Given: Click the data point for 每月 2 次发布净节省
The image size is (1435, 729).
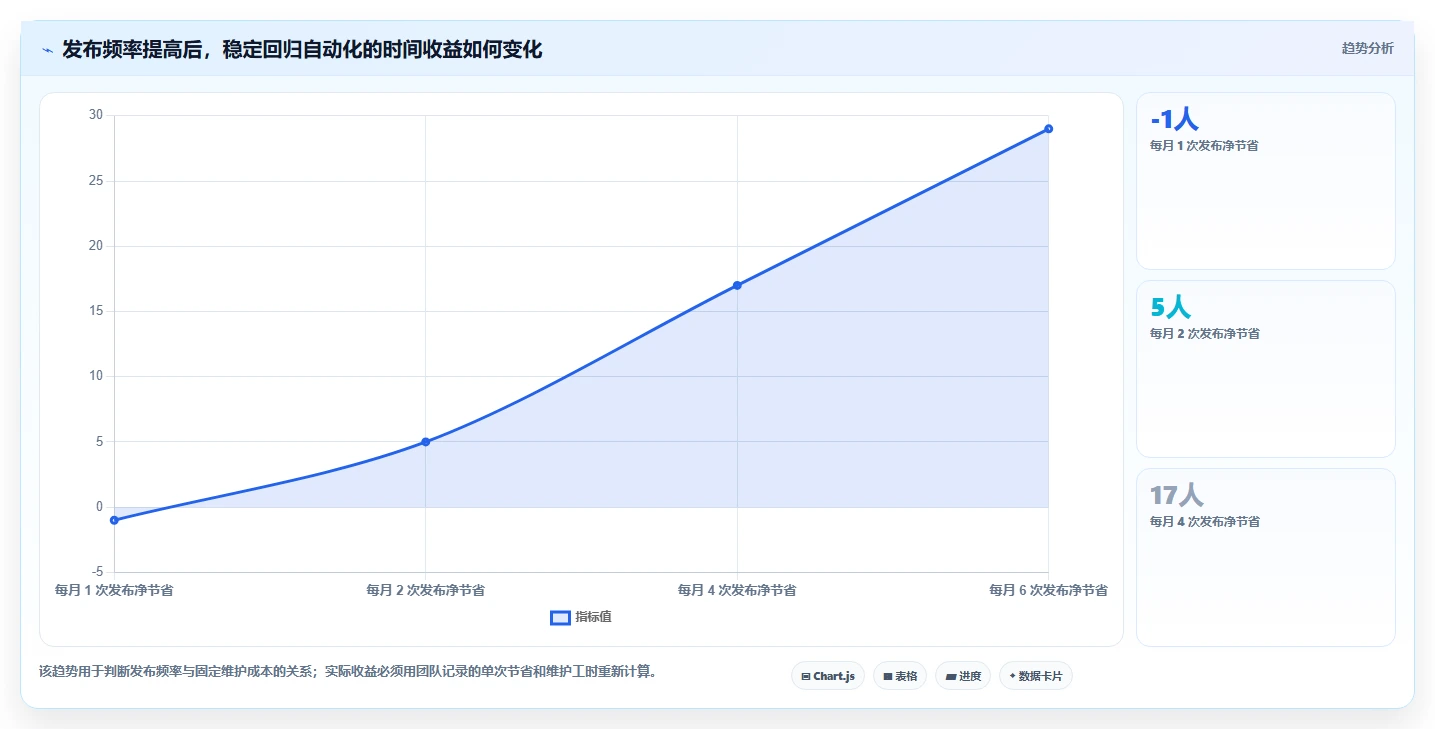Looking at the screenshot, I should (425, 441).
